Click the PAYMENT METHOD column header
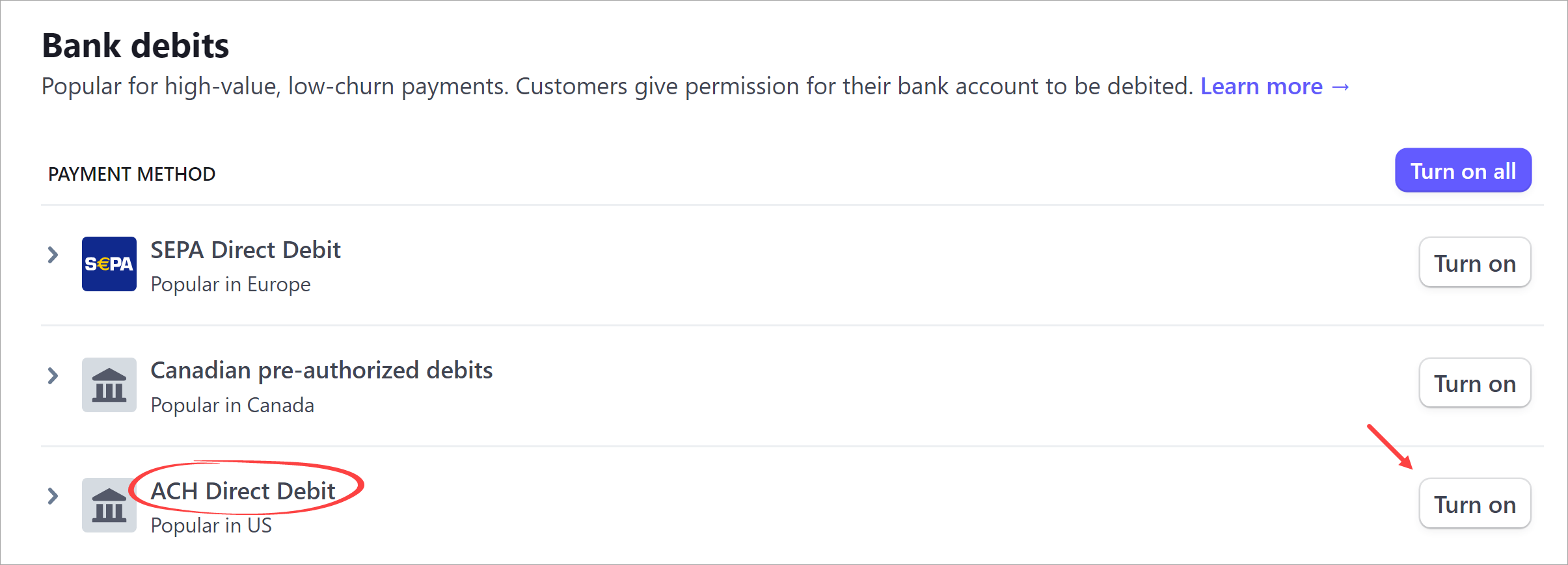Viewport: 1568px width, 565px height. click(131, 173)
